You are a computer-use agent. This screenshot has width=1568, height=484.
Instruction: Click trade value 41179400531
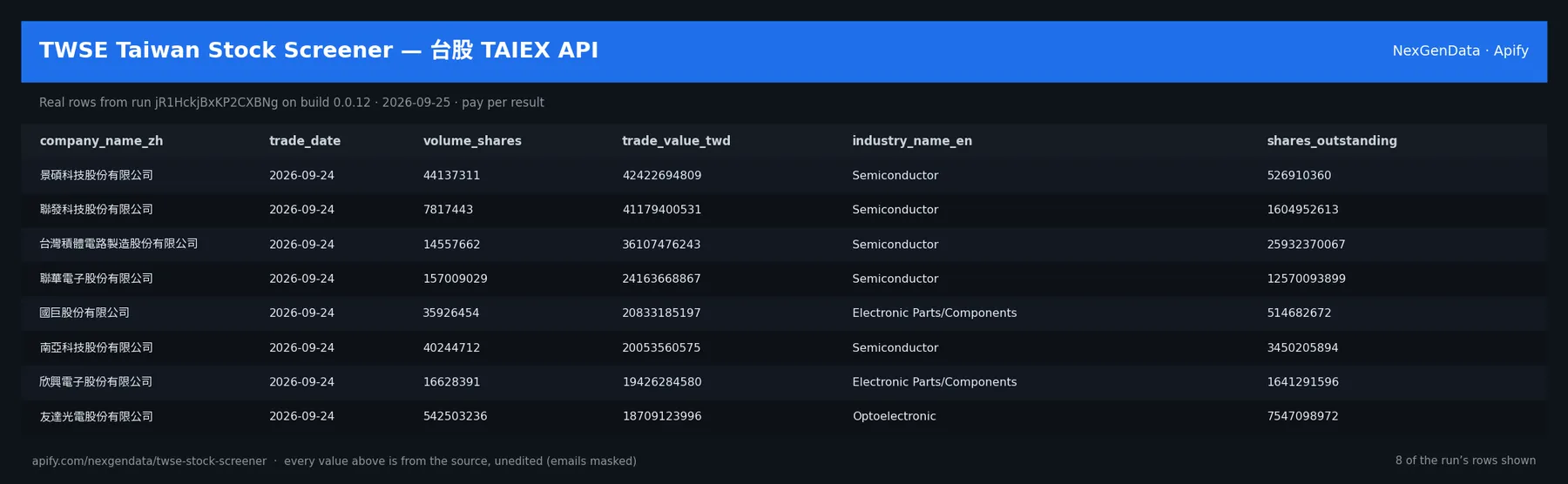click(x=661, y=210)
